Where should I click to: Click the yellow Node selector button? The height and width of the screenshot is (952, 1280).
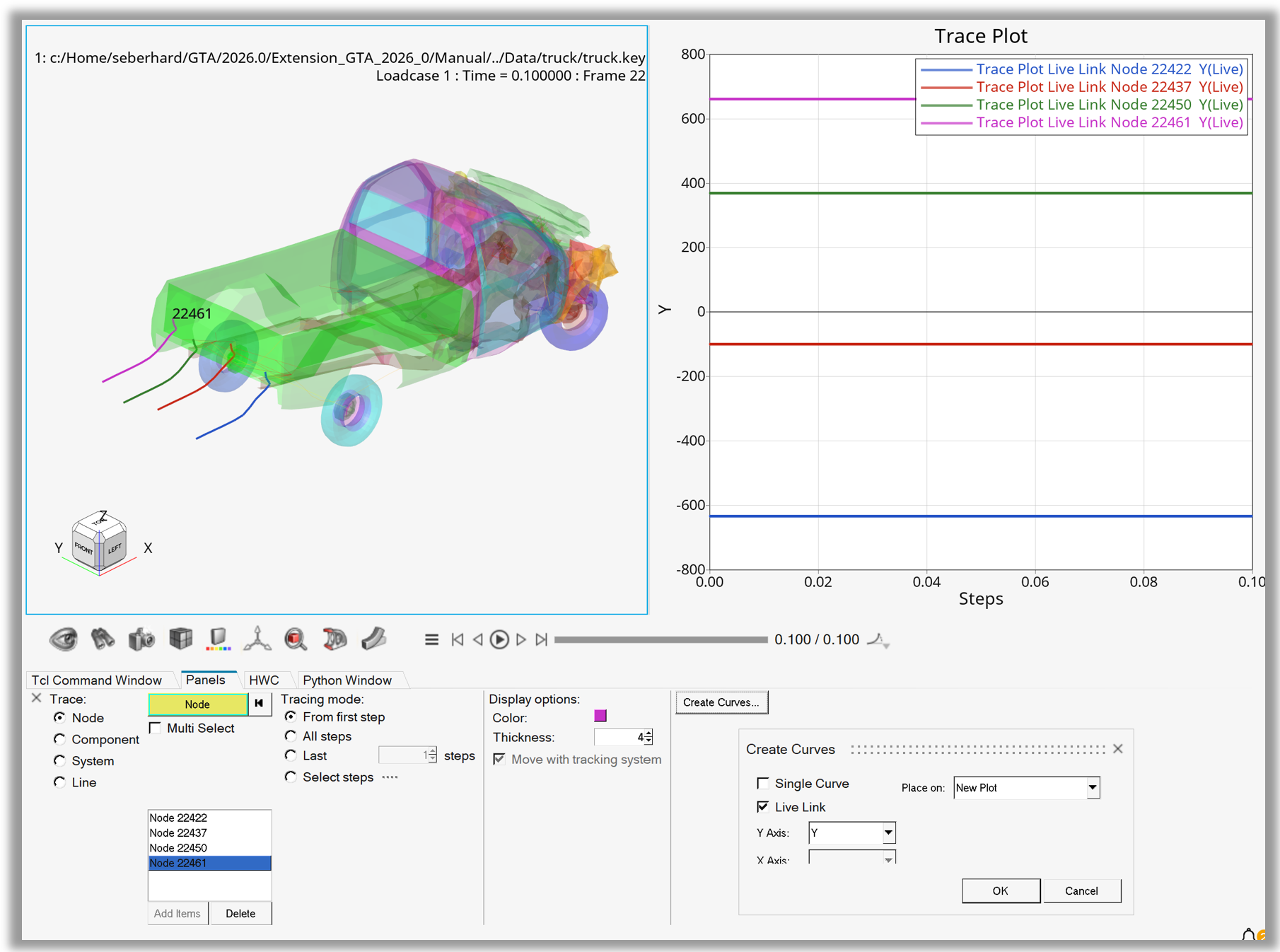click(197, 704)
